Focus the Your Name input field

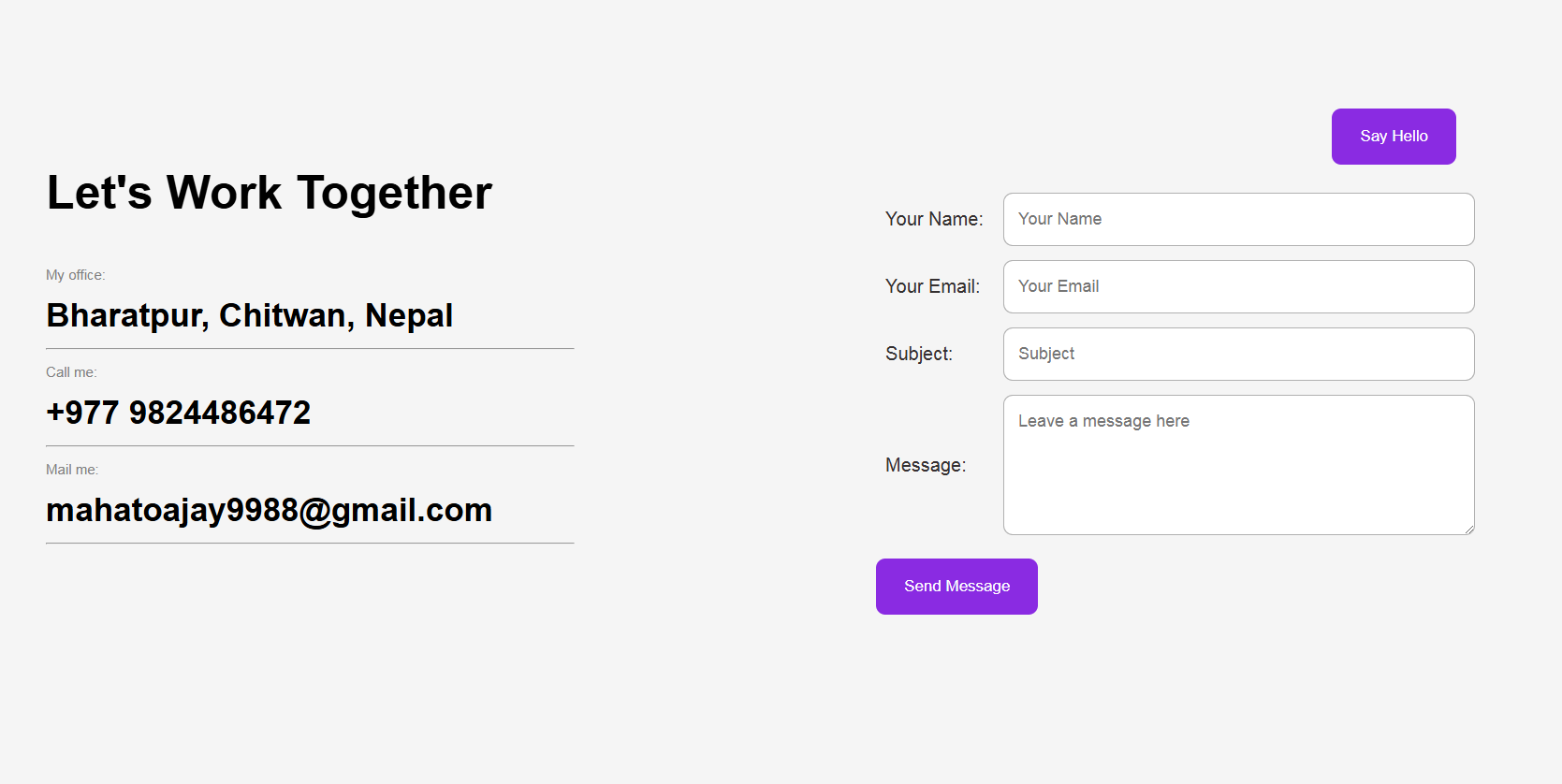pos(1238,219)
